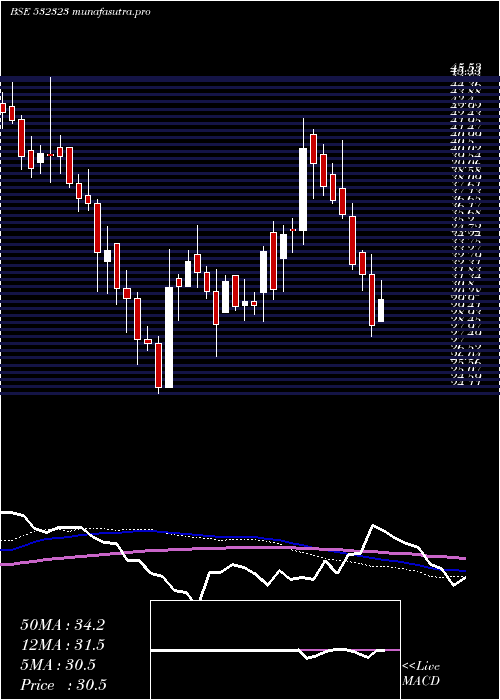Click the 45.53 top price axis label
The height and width of the screenshot is (700, 500).
click(x=467, y=69)
